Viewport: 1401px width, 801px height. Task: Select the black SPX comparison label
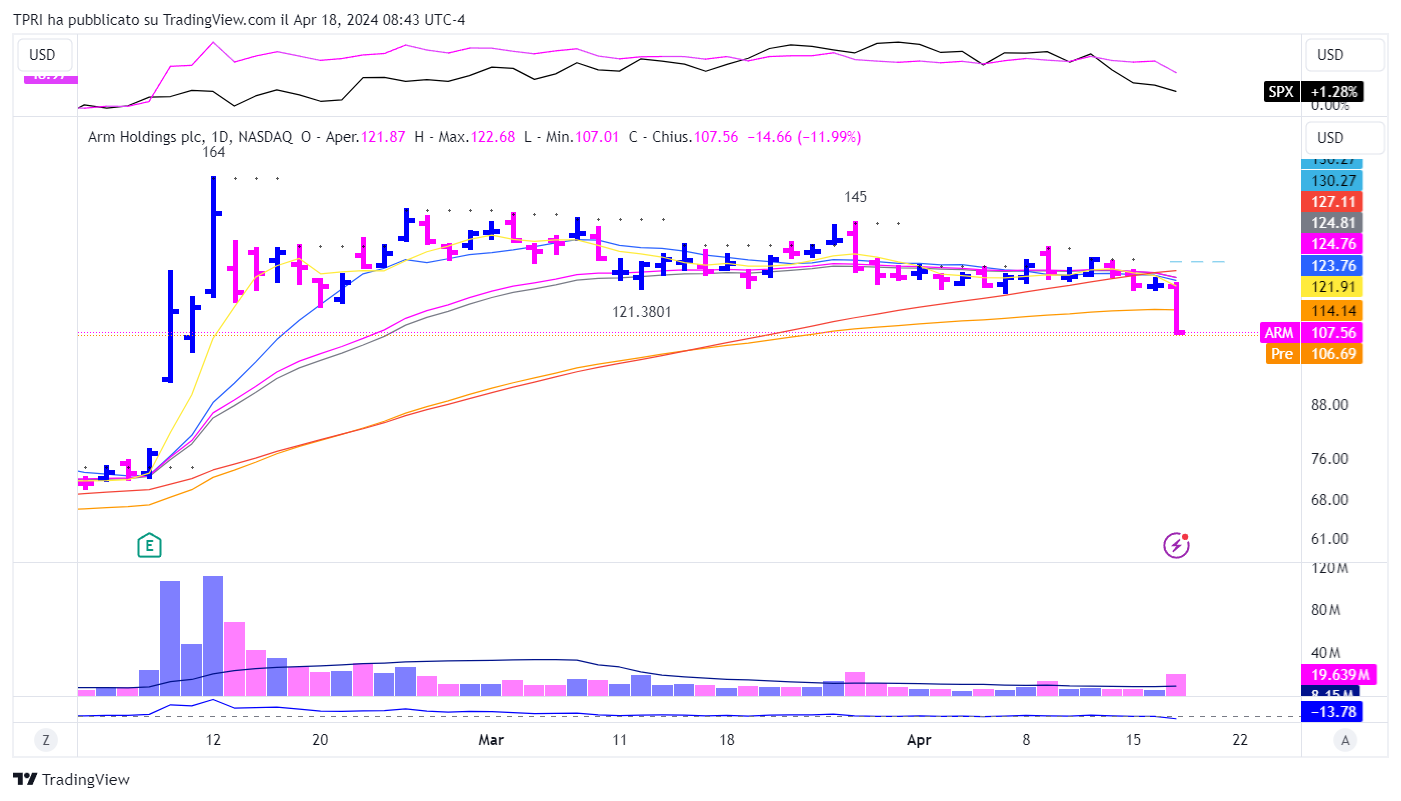pos(1280,92)
